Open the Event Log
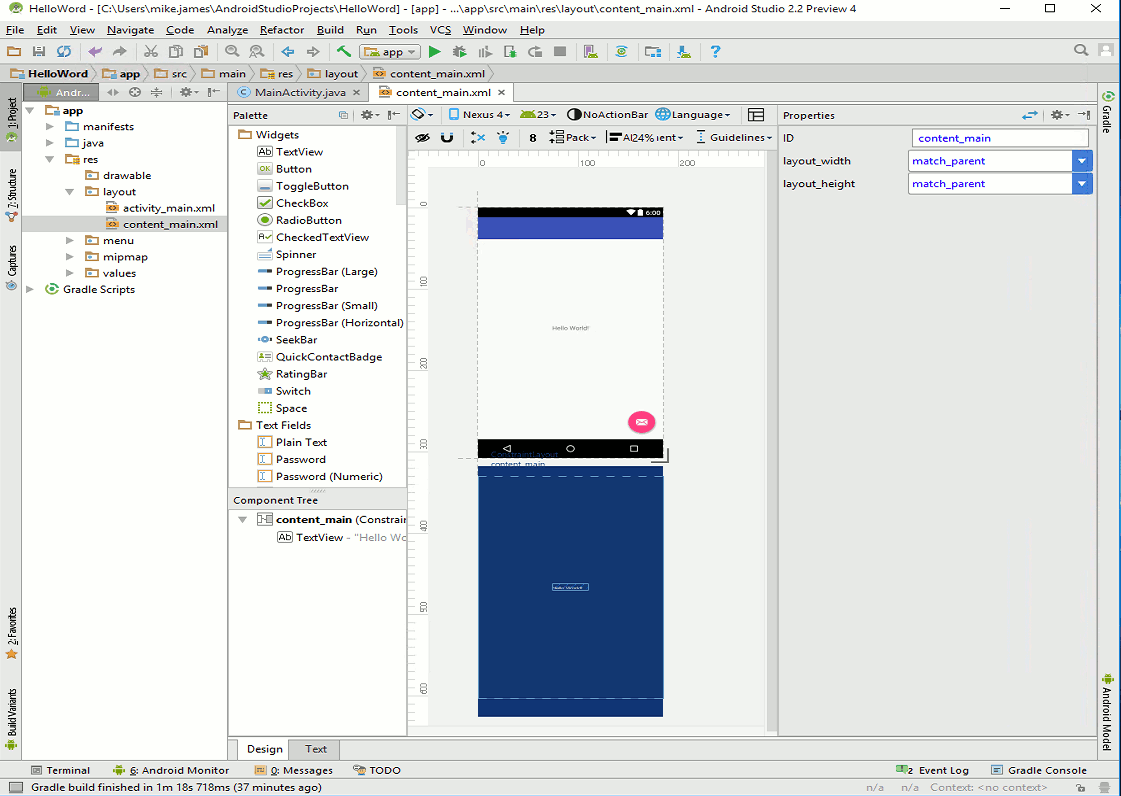This screenshot has height=796, width=1121. 932,770
